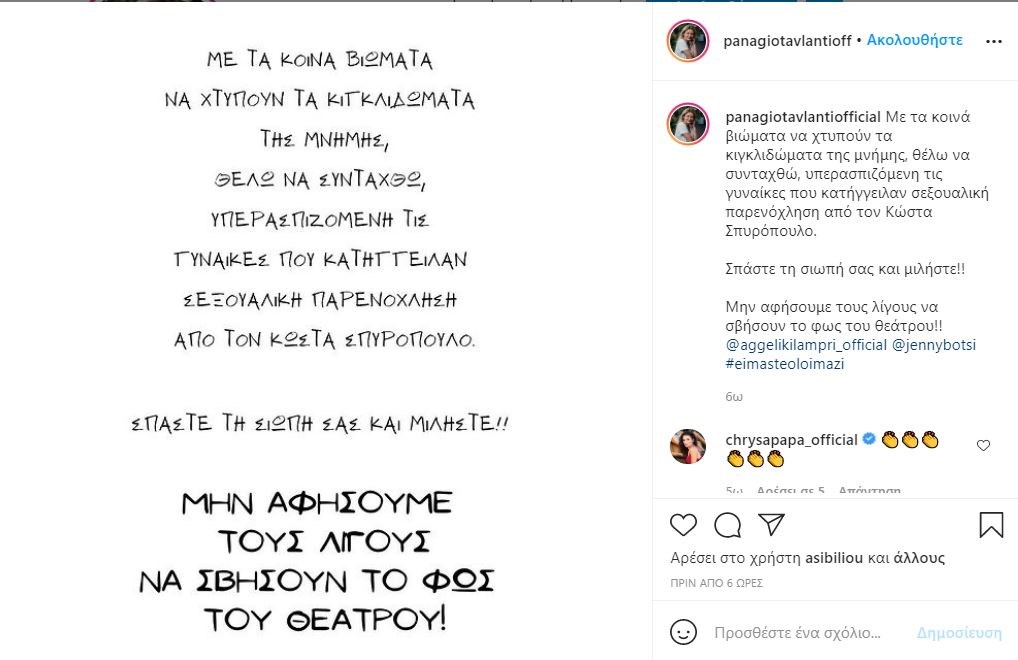
Task: Share post via paper plane icon
Action: (772, 524)
